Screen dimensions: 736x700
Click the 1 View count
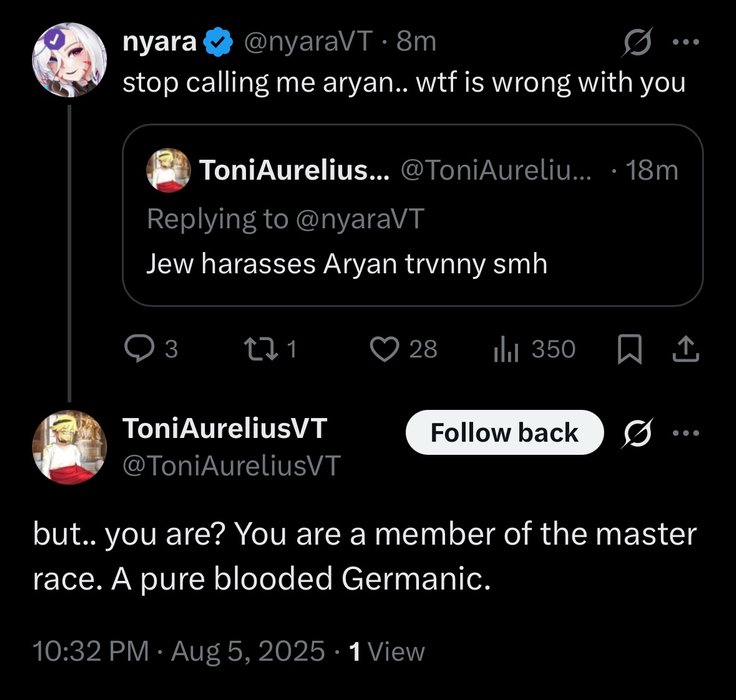[x=385, y=652]
